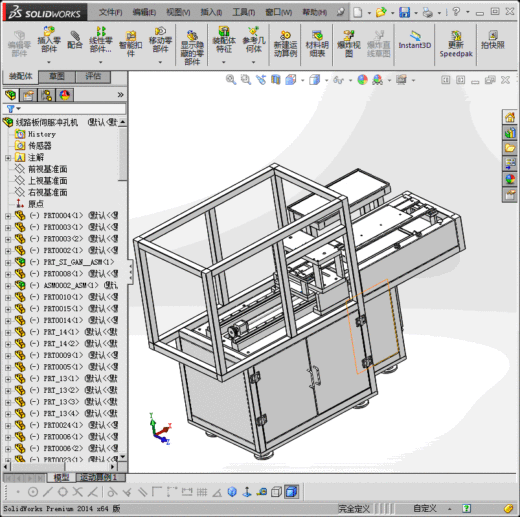Open the 拍快照 snapshot tool

[493, 40]
